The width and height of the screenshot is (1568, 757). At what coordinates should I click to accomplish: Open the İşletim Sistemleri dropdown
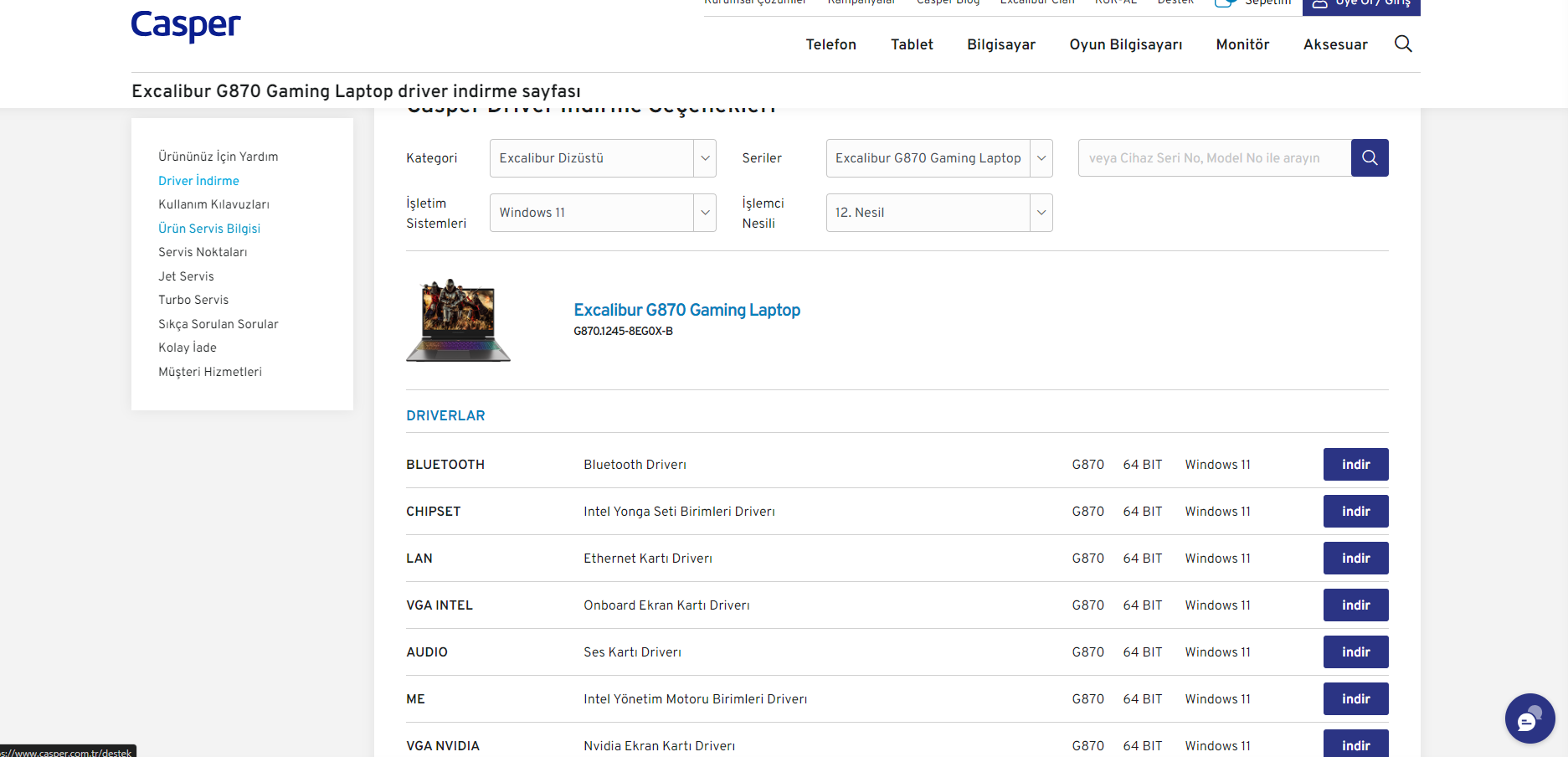pyautogui.click(x=603, y=213)
